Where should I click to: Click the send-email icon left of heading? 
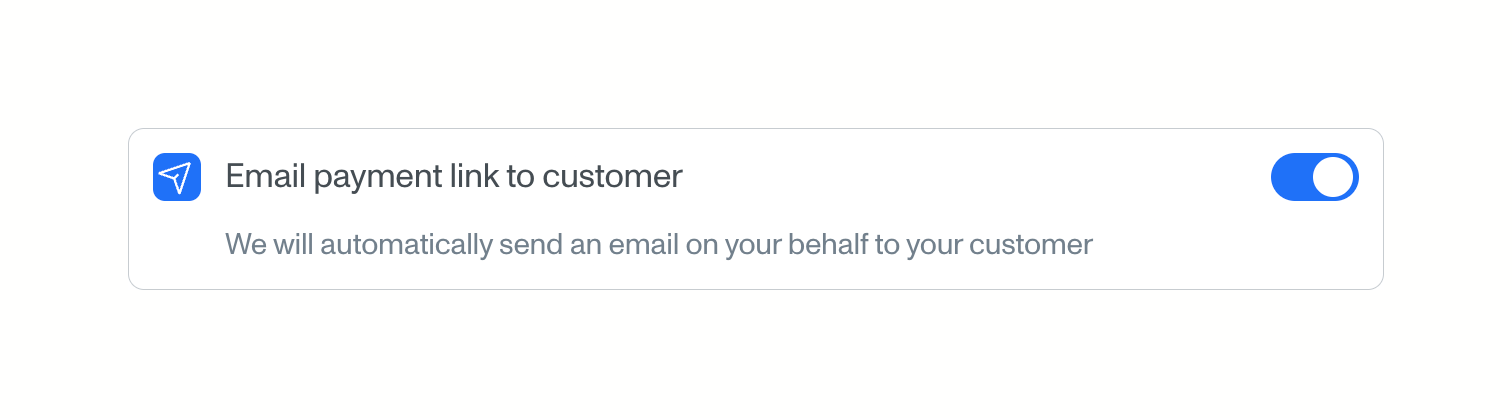pyautogui.click(x=177, y=177)
